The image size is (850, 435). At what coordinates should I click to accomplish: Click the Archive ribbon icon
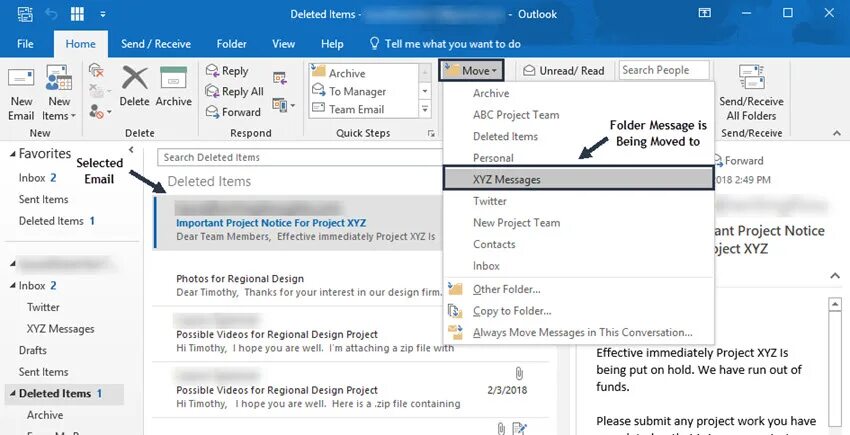click(173, 78)
